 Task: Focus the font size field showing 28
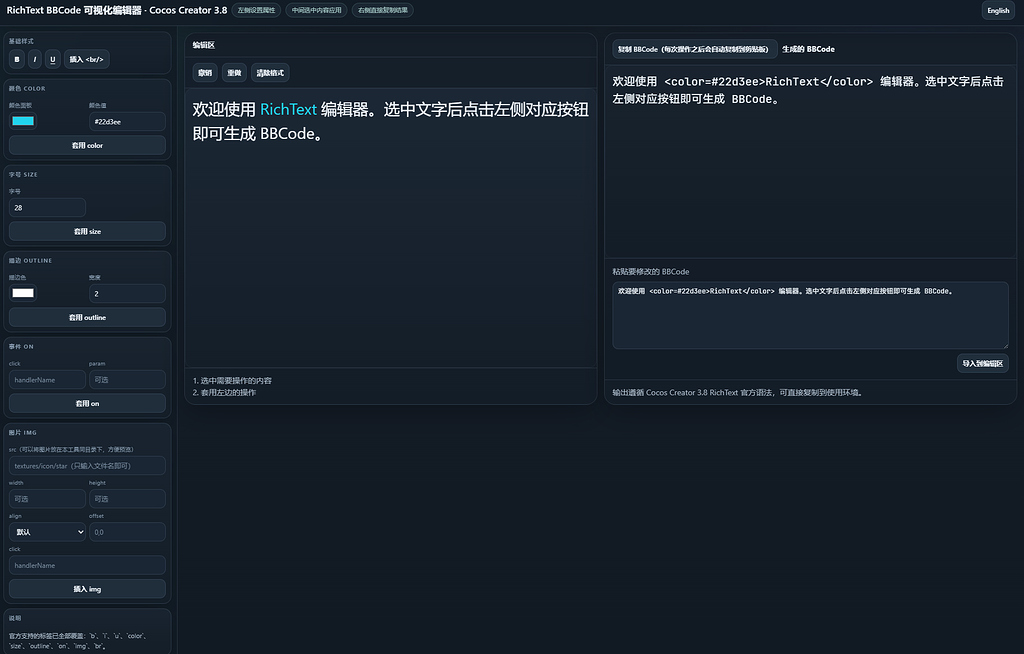click(47, 208)
